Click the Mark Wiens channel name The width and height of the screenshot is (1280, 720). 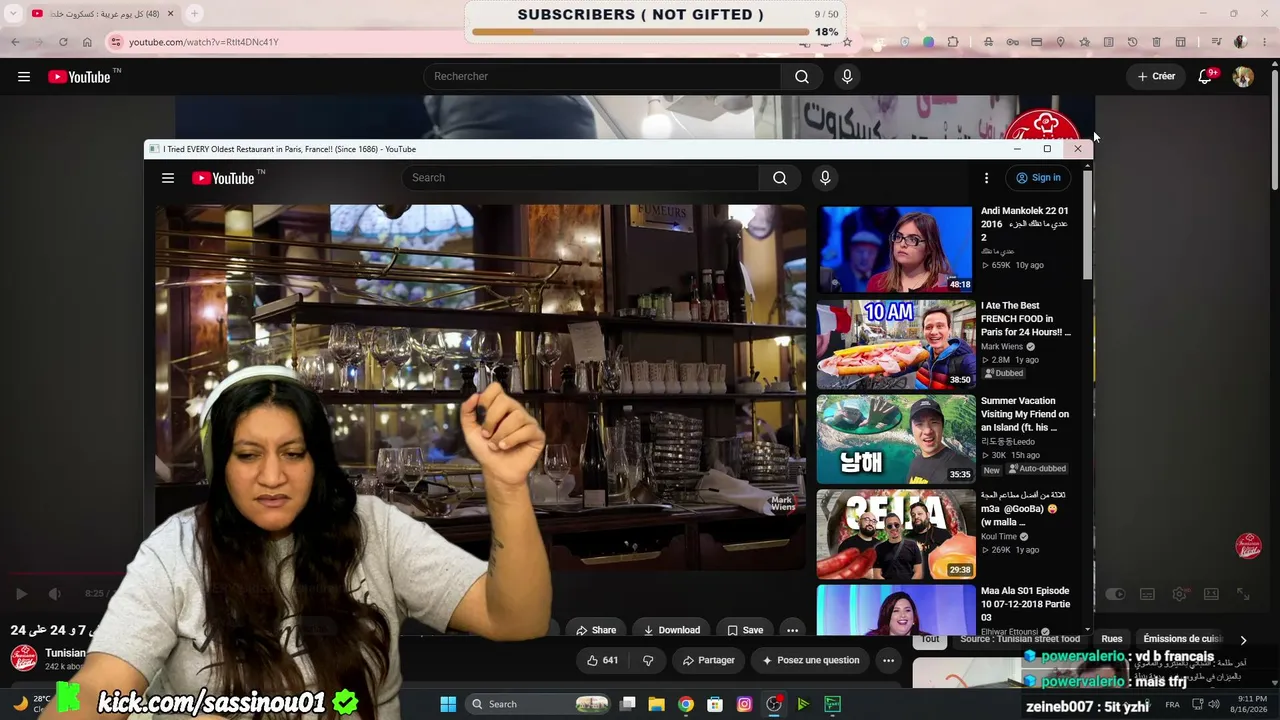[1002, 347]
